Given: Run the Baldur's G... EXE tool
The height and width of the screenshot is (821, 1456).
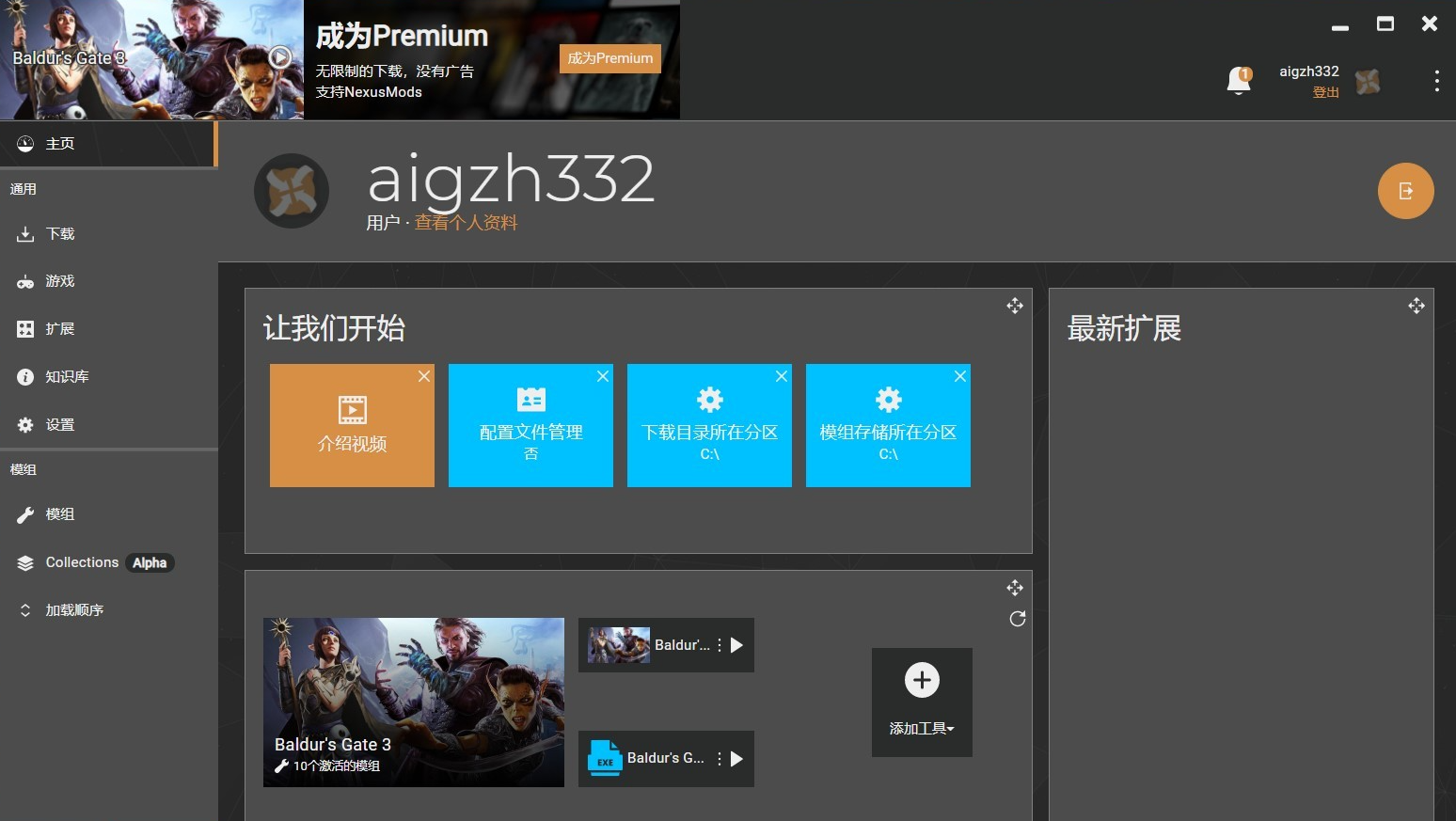Looking at the screenshot, I should (737, 758).
